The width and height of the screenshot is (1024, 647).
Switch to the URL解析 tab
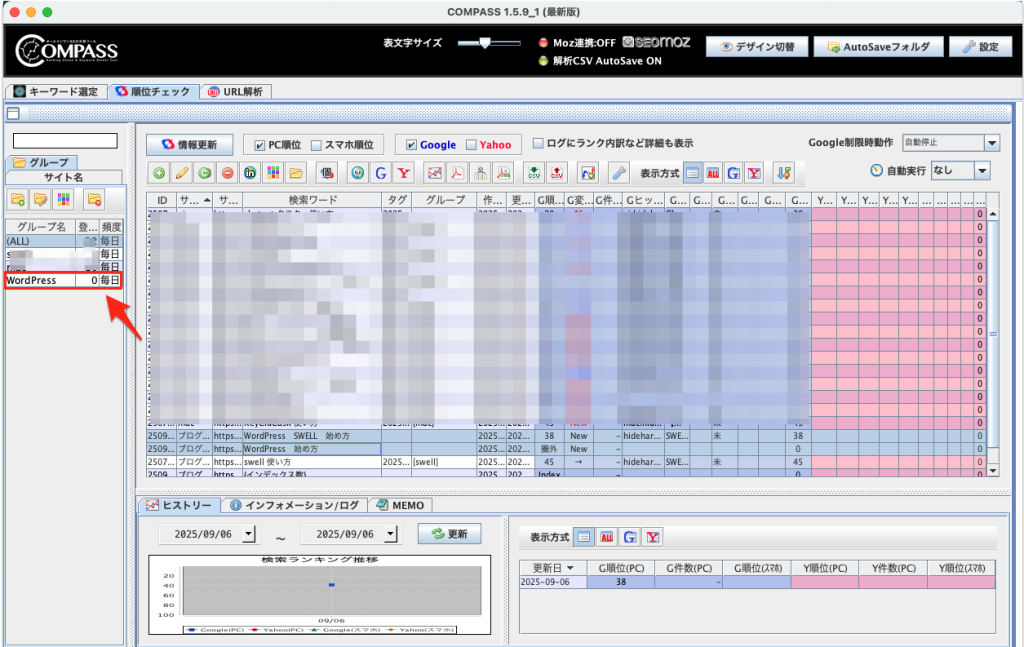click(236, 92)
